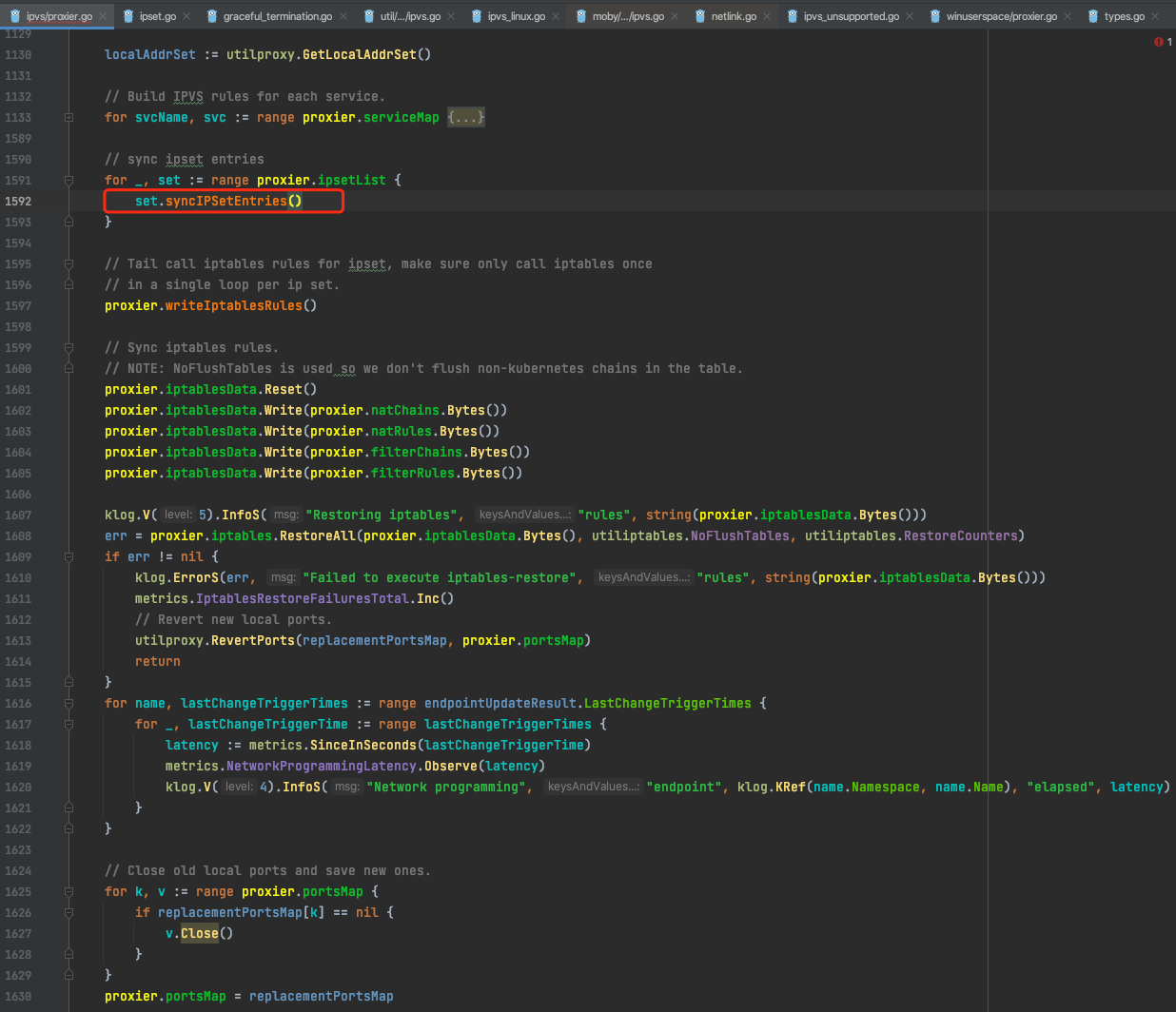1176x1012 pixels.
Task: Click filterChains on line 1604
Action: 417,453
